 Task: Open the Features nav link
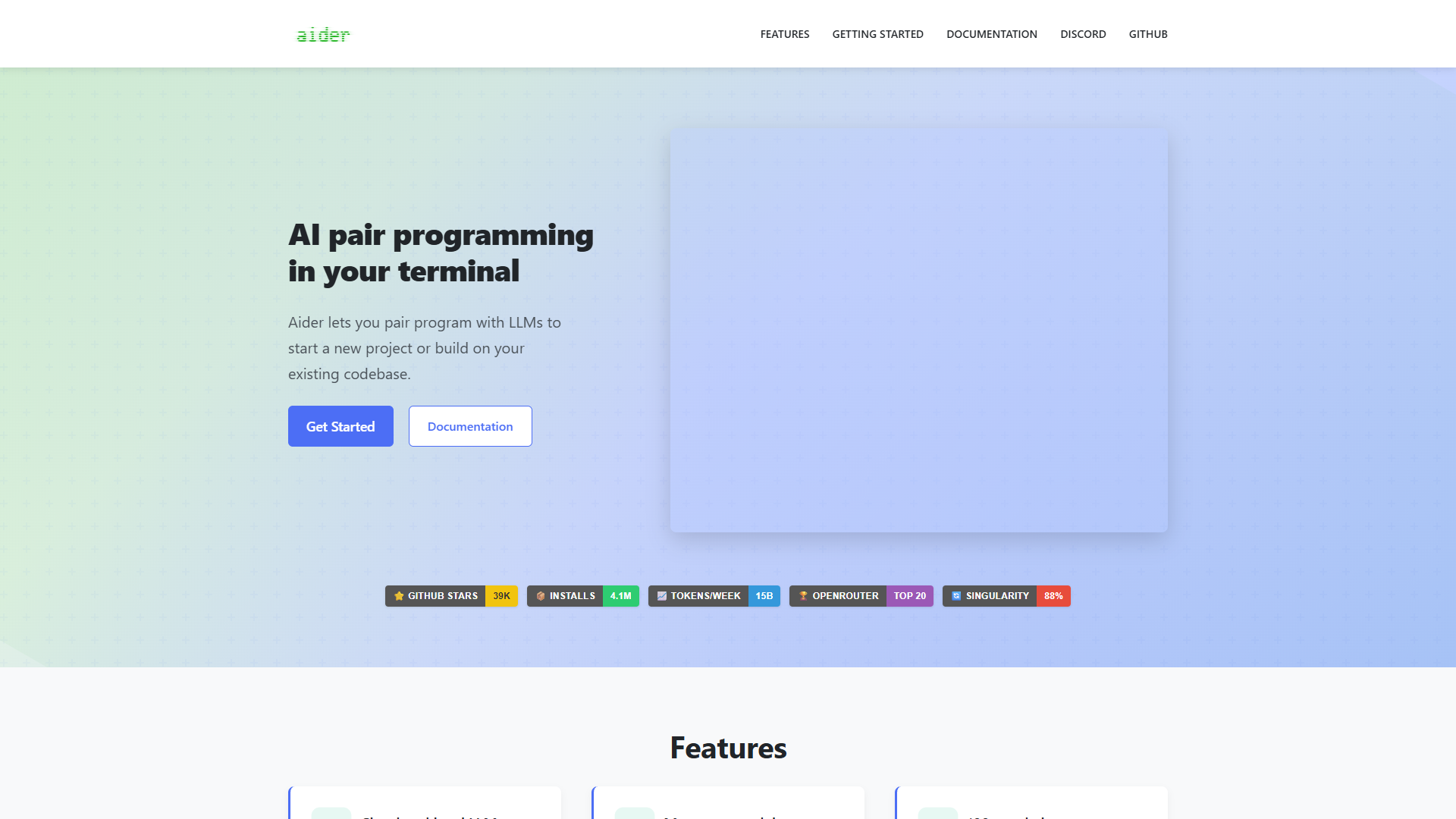pos(785,34)
